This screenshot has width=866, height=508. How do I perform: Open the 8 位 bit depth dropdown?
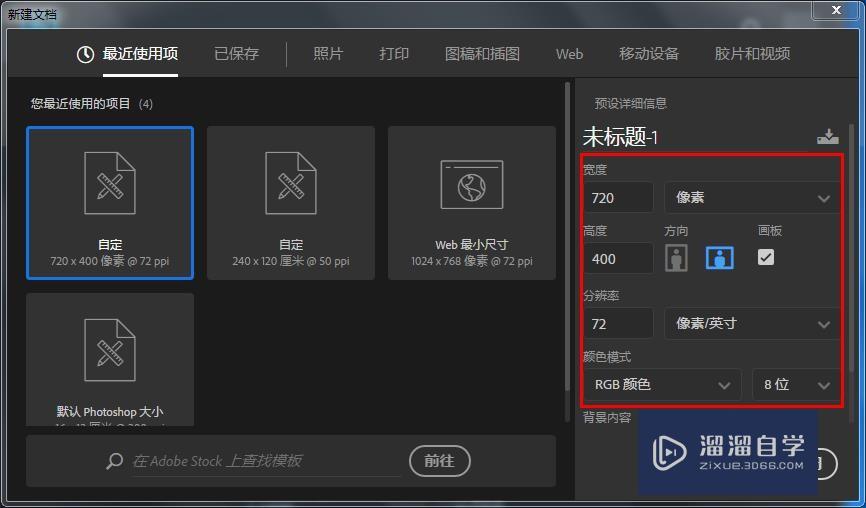click(796, 384)
